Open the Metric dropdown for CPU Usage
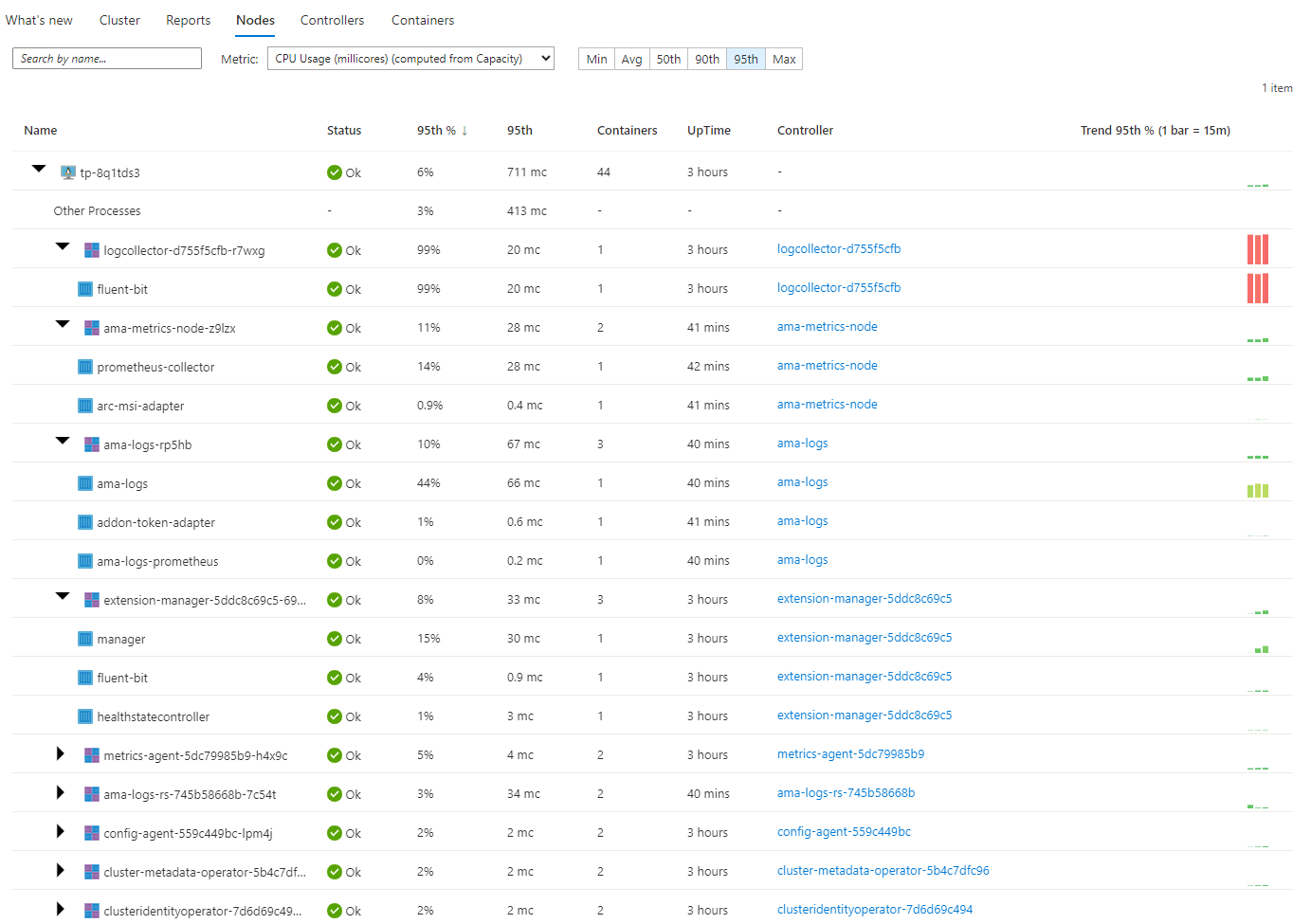 410,59
